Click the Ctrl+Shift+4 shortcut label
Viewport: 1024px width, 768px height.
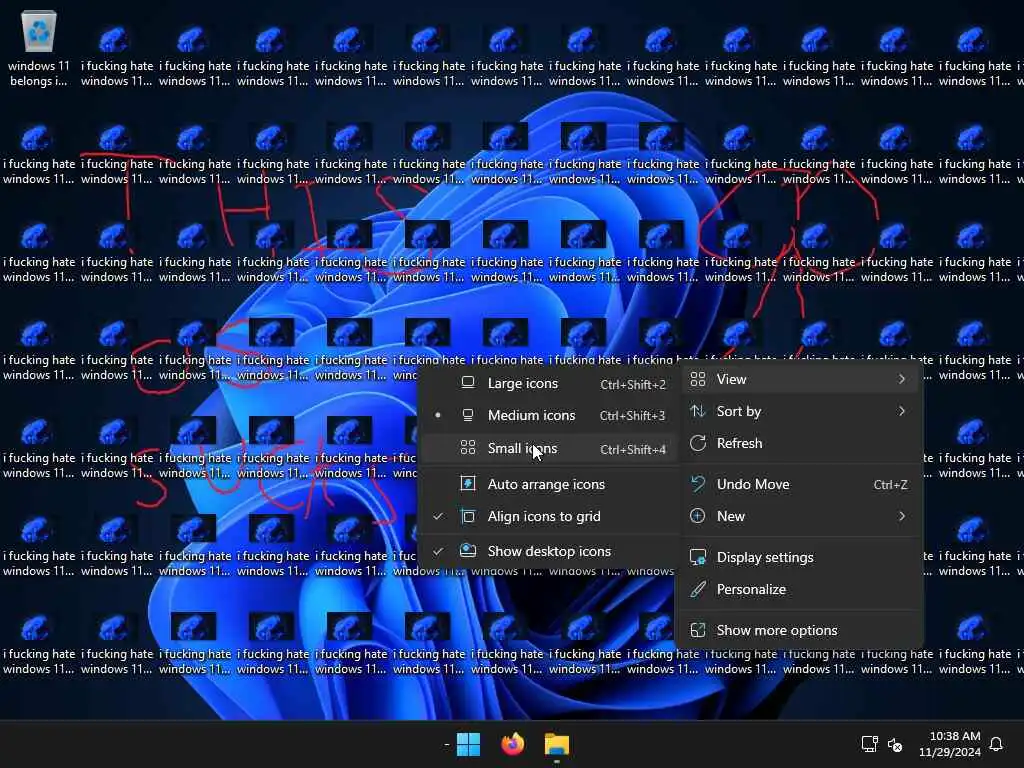click(633, 449)
